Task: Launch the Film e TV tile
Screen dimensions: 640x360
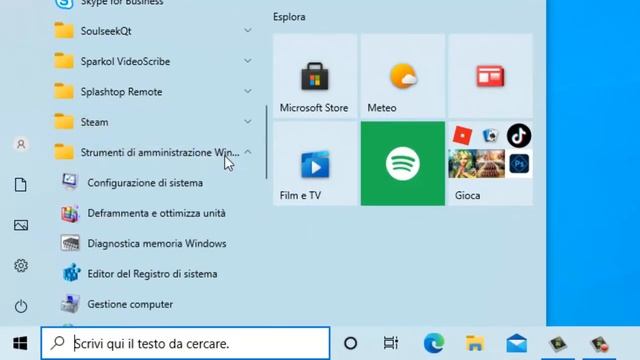Action: [315, 163]
